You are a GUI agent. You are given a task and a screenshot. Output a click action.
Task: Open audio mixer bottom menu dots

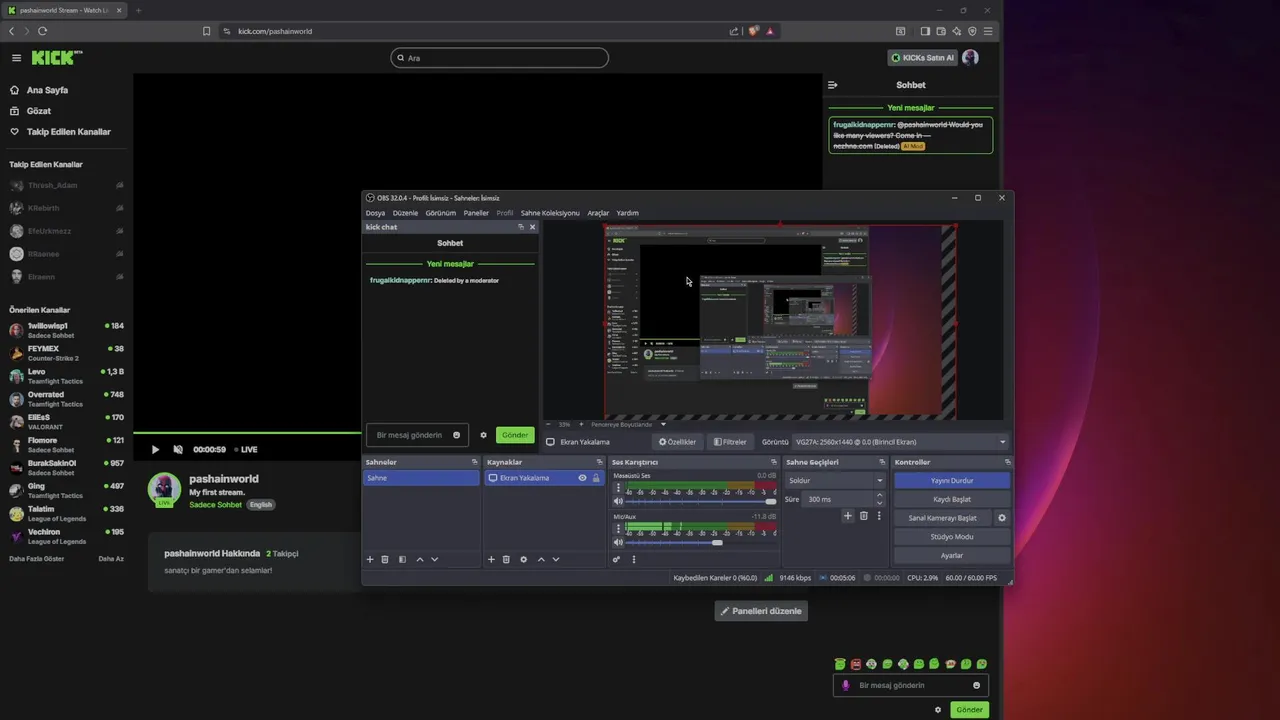point(633,559)
